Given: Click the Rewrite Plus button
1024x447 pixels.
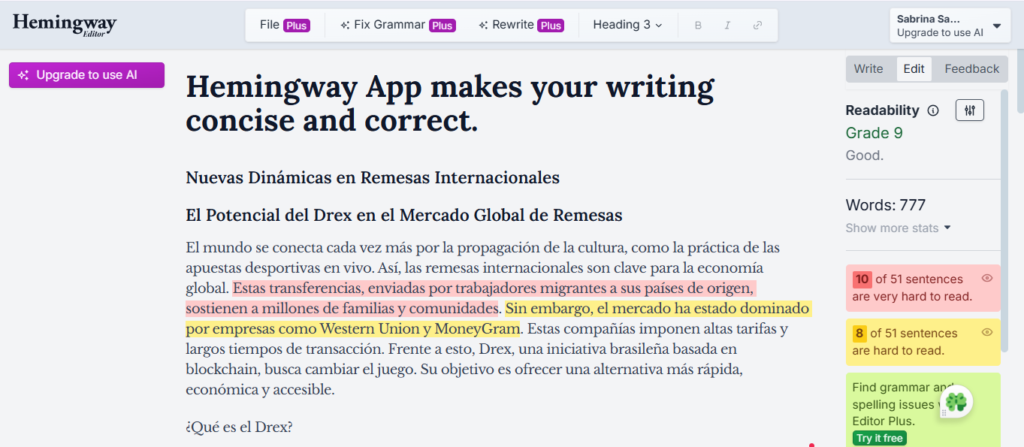Looking at the screenshot, I should [520, 25].
